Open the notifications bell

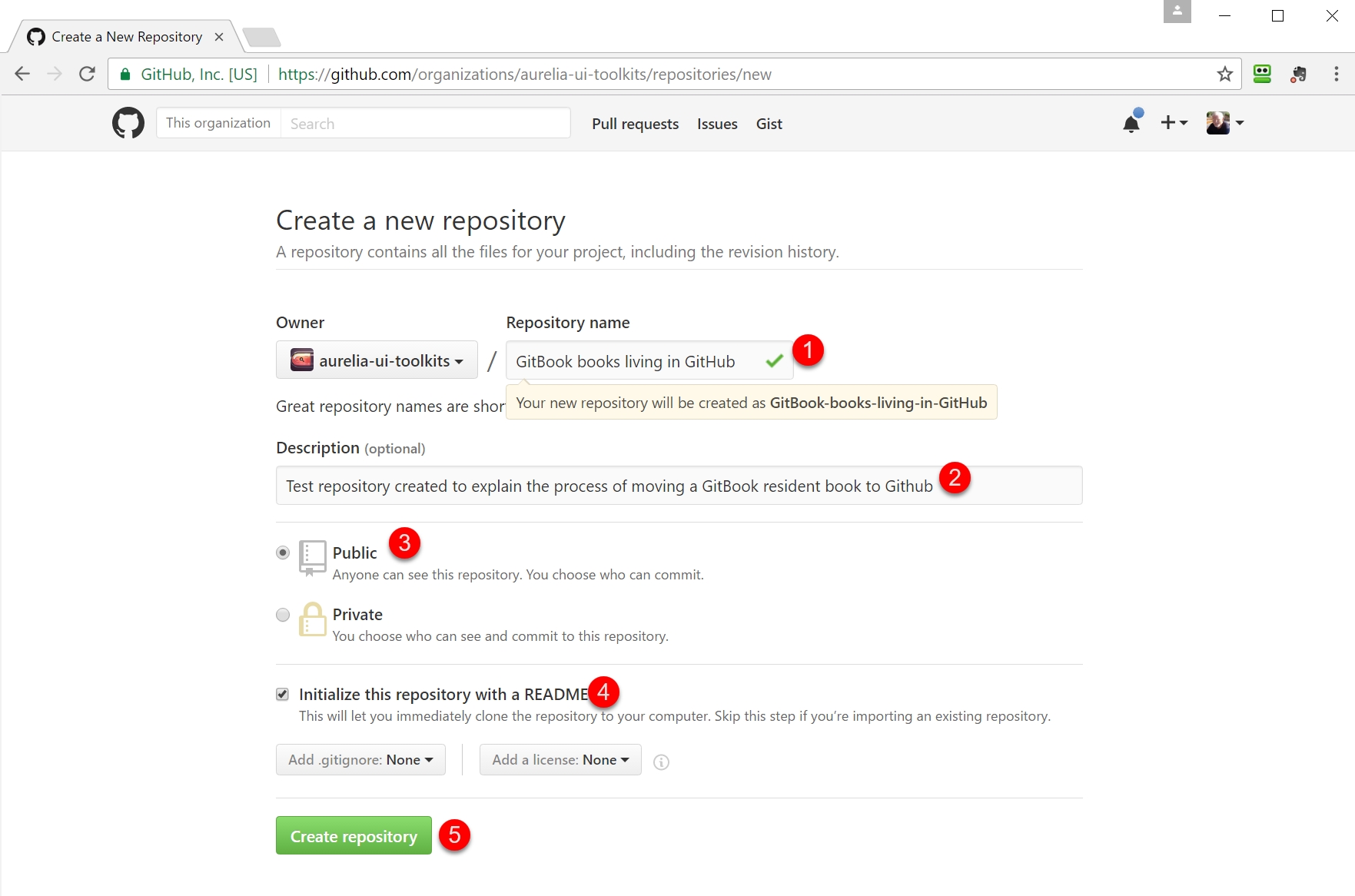pos(1131,123)
